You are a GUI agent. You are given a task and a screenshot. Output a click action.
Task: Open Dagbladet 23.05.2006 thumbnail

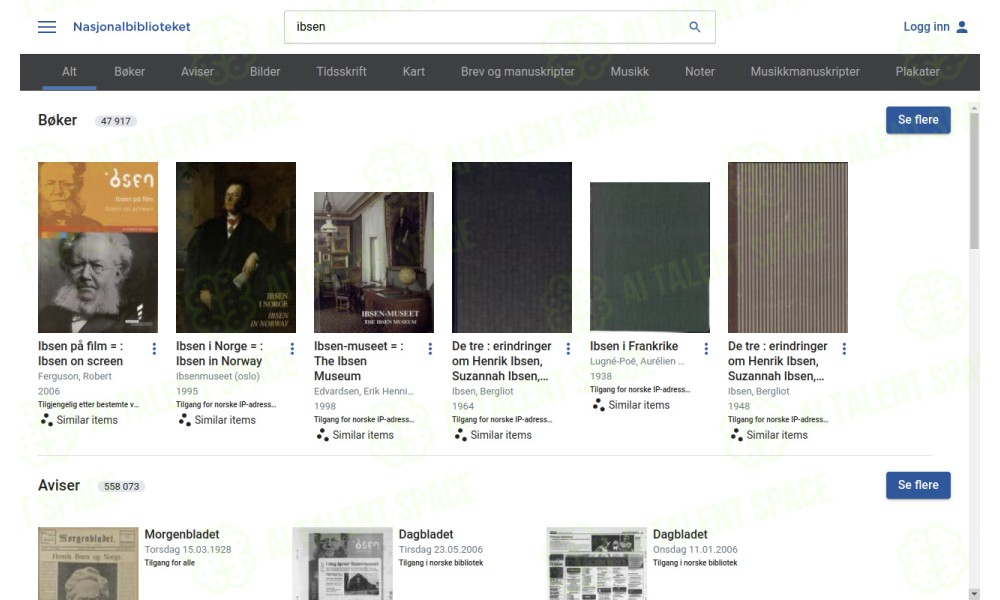342,564
